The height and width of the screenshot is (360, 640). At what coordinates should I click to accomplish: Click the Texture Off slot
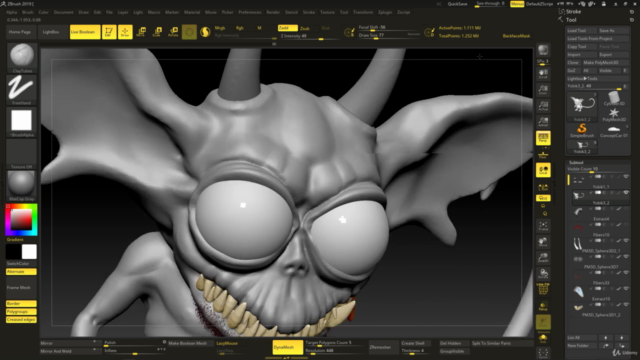[x=22, y=154]
